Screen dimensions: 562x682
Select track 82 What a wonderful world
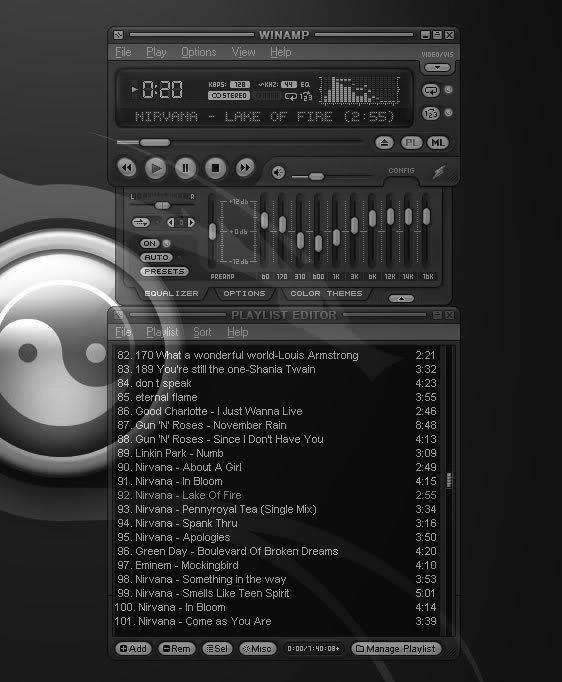click(x=276, y=355)
